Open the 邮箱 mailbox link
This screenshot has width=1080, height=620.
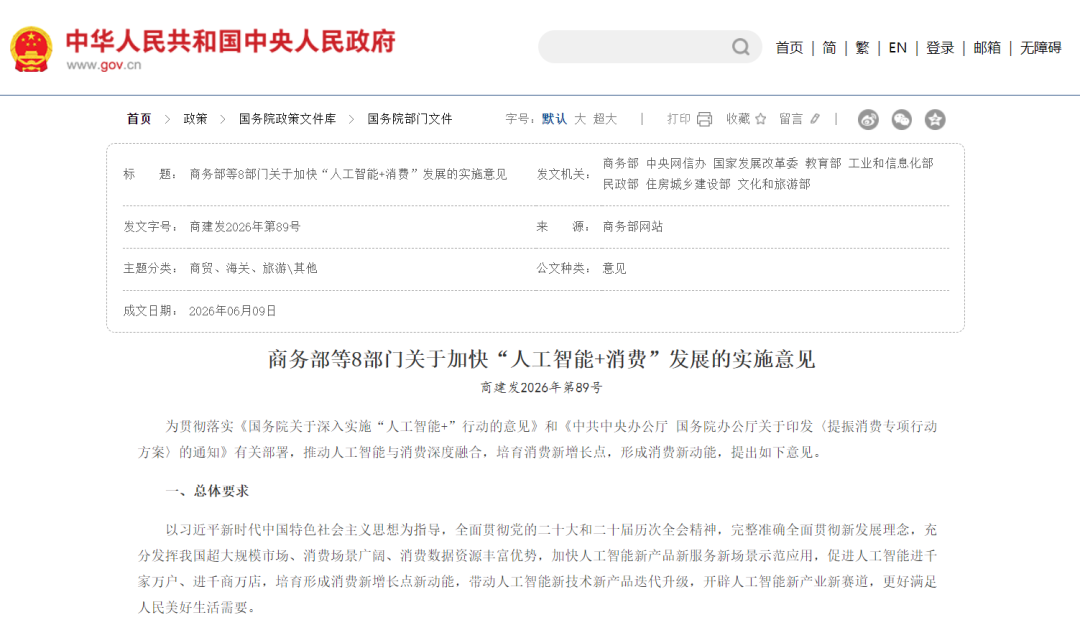(x=986, y=48)
